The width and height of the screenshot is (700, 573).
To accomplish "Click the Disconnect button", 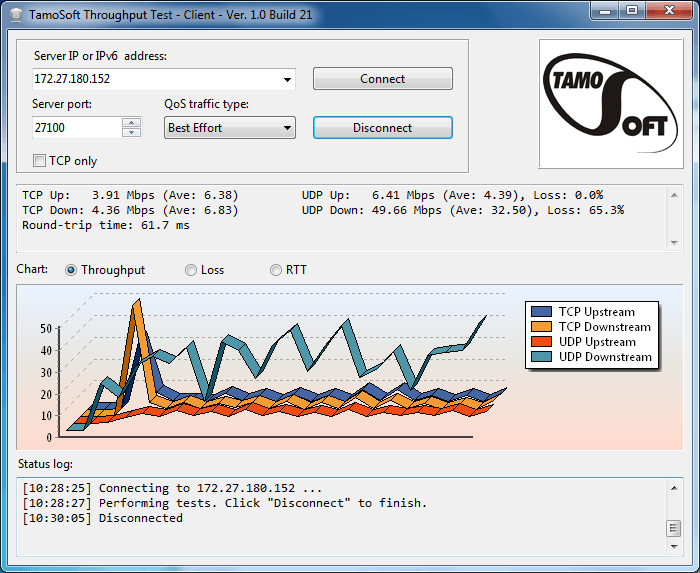I will tap(383, 128).
